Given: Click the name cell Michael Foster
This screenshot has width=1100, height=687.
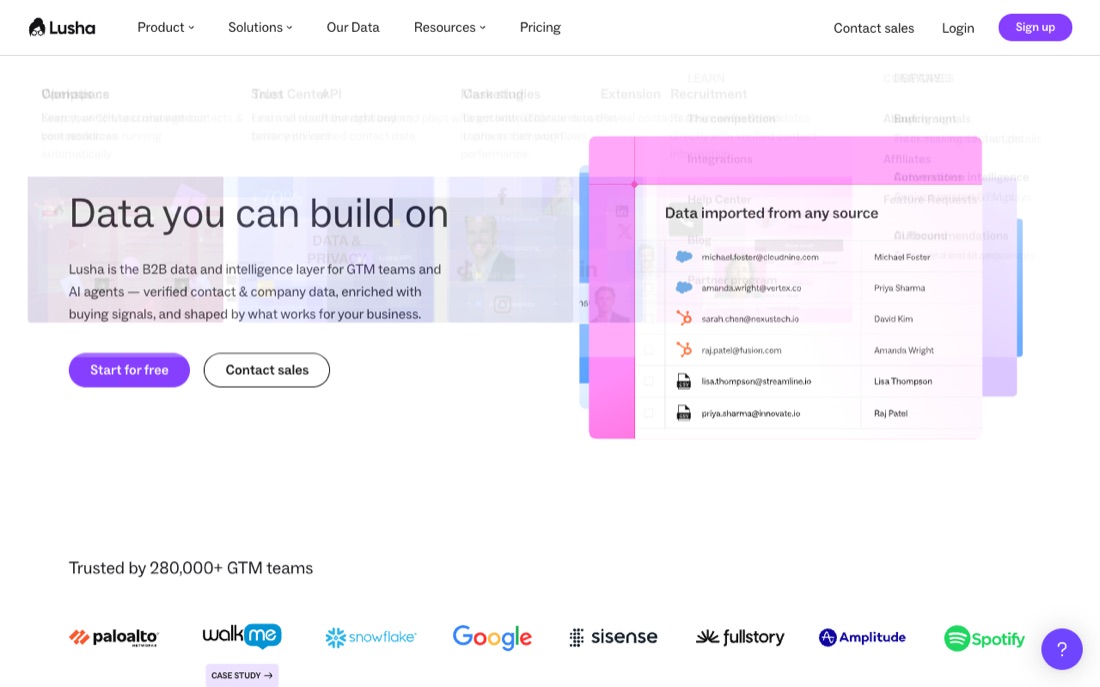Looking at the screenshot, I should (x=901, y=257).
